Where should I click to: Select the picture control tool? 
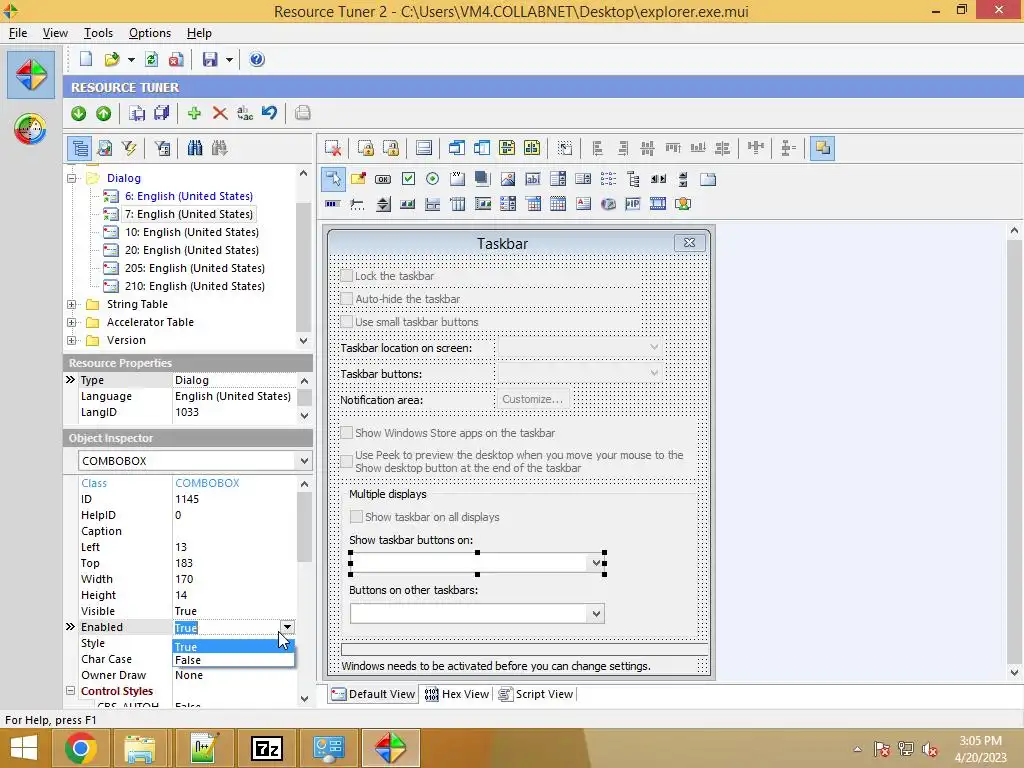[507, 179]
